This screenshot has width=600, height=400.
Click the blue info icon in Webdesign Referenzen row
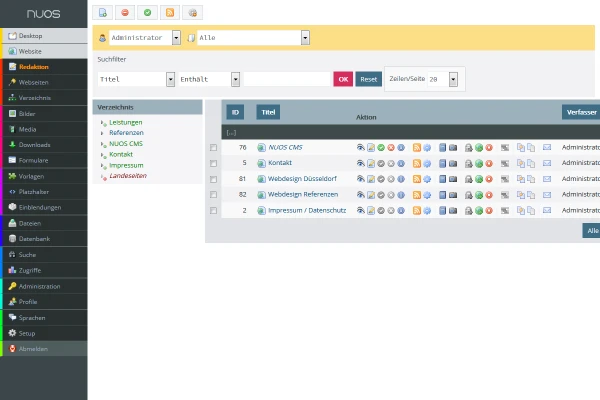click(401, 195)
